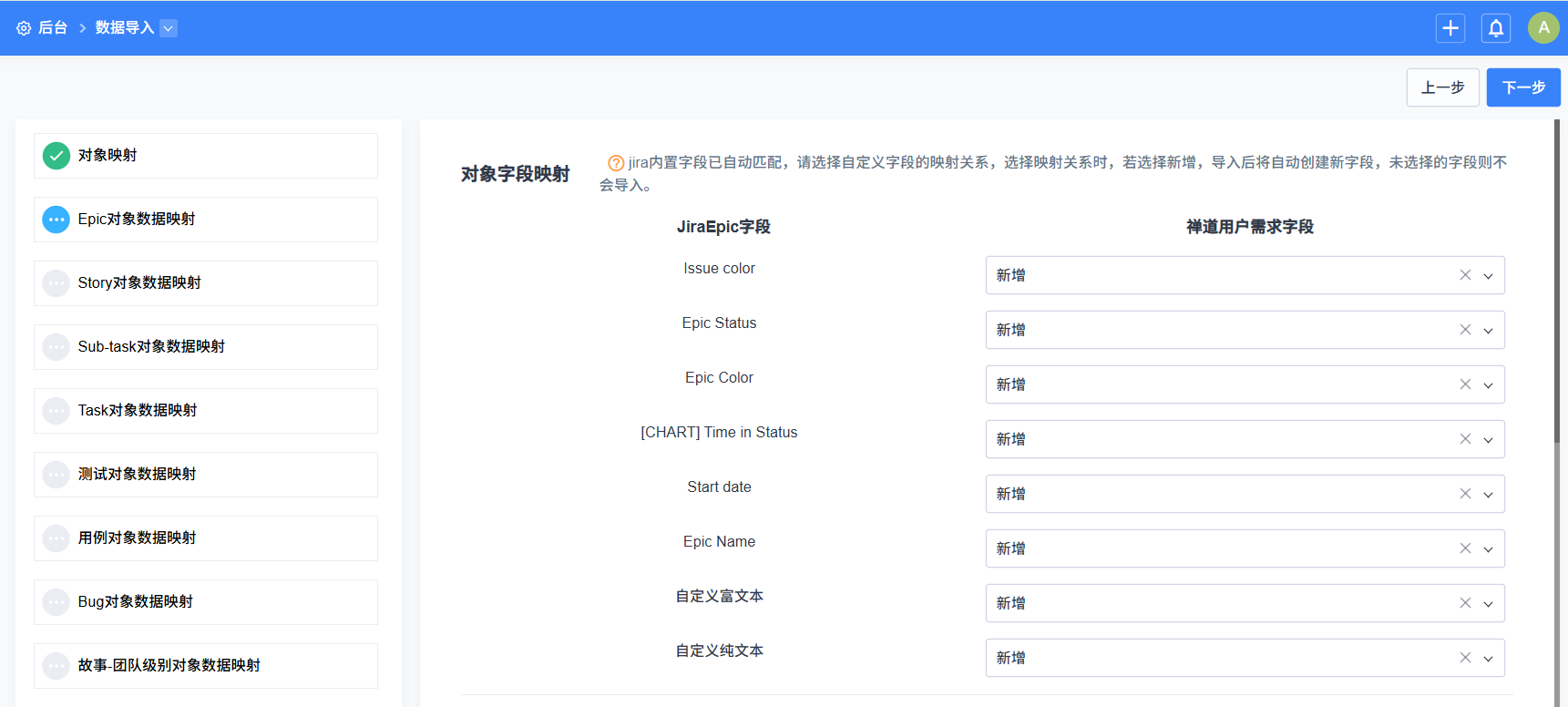Click the 自定义富文本 field label
Screen dimensions: 1568x707
point(719,597)
